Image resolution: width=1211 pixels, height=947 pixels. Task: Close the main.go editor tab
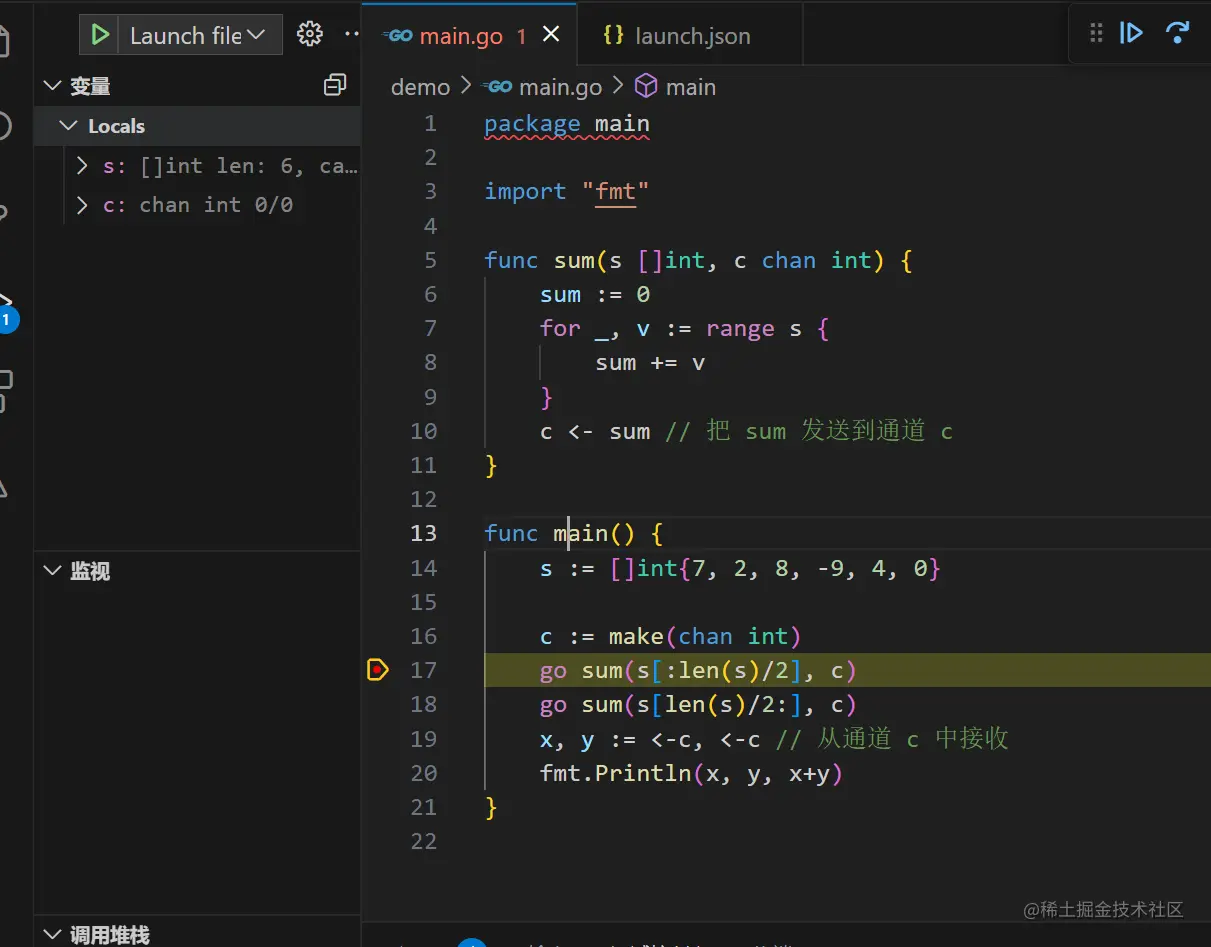[x=550, y=35]
